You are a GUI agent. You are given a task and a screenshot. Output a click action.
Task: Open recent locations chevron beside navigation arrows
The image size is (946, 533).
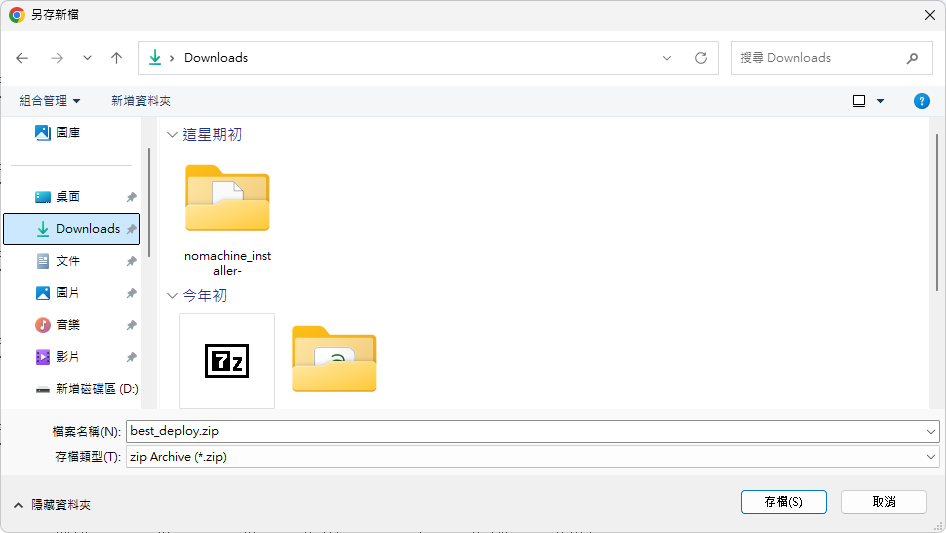coord(87,58)
